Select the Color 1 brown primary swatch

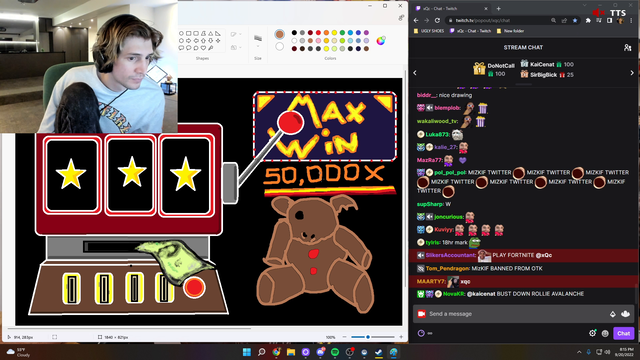279,34
